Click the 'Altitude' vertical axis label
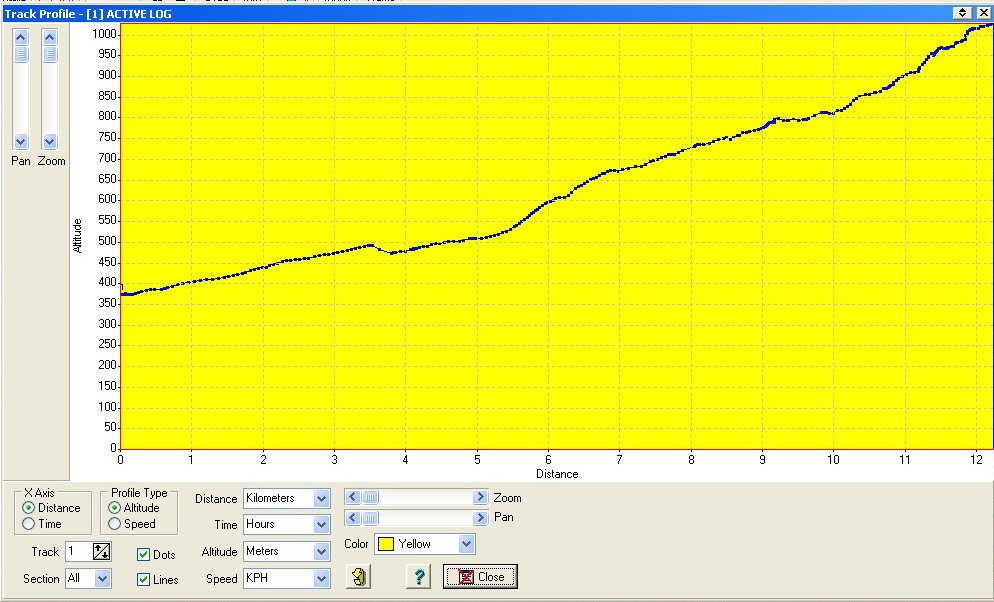 (x=77, y=236)
